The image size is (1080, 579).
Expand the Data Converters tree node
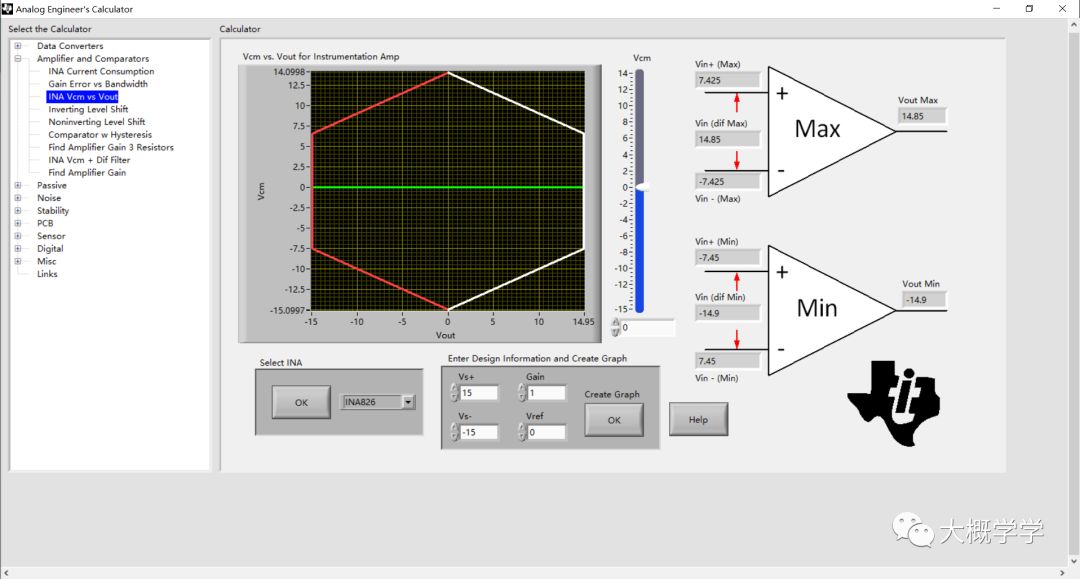pyautogui.click(x=18, y=46)
